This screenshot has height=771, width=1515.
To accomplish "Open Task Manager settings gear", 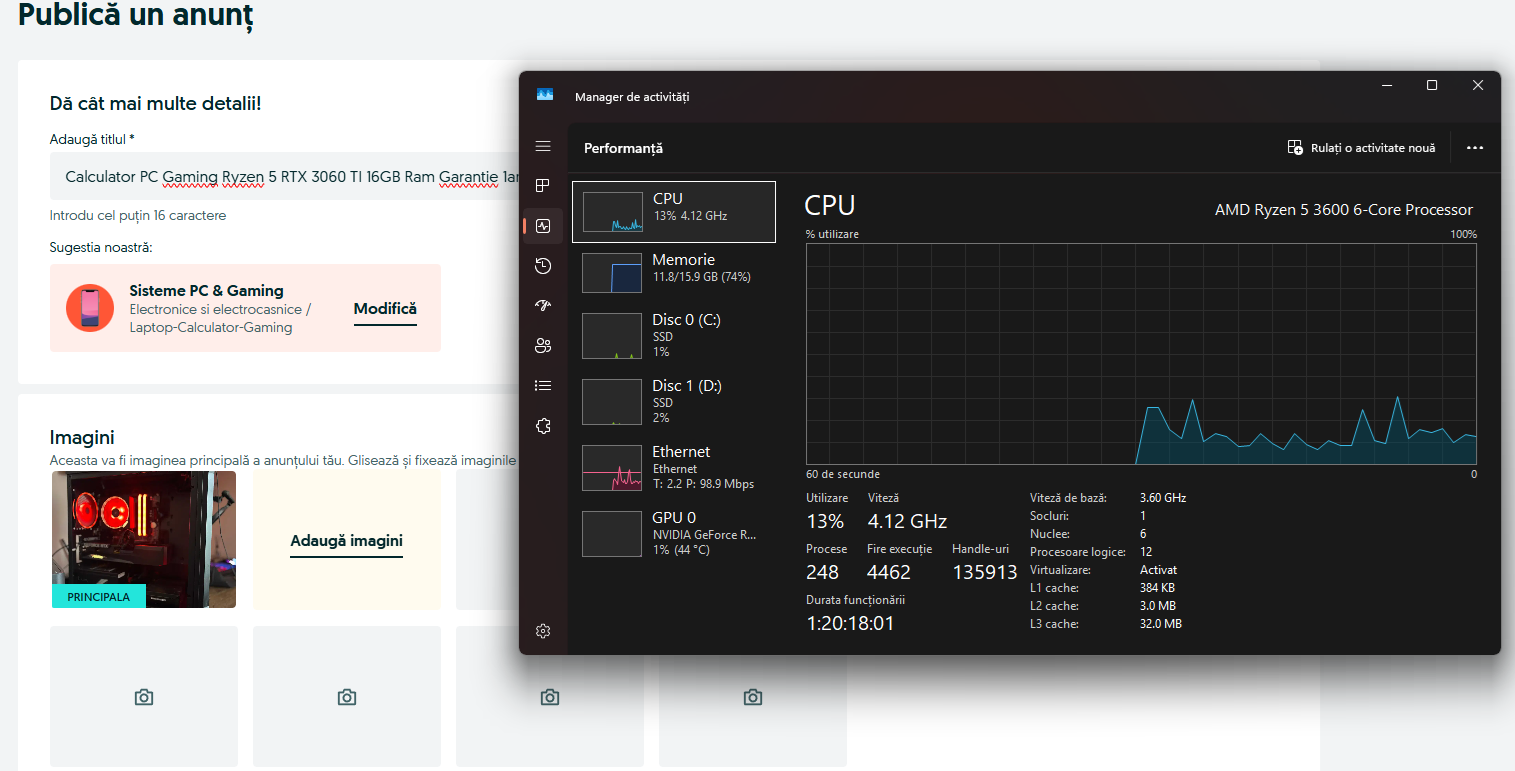I will pos(543,631).
